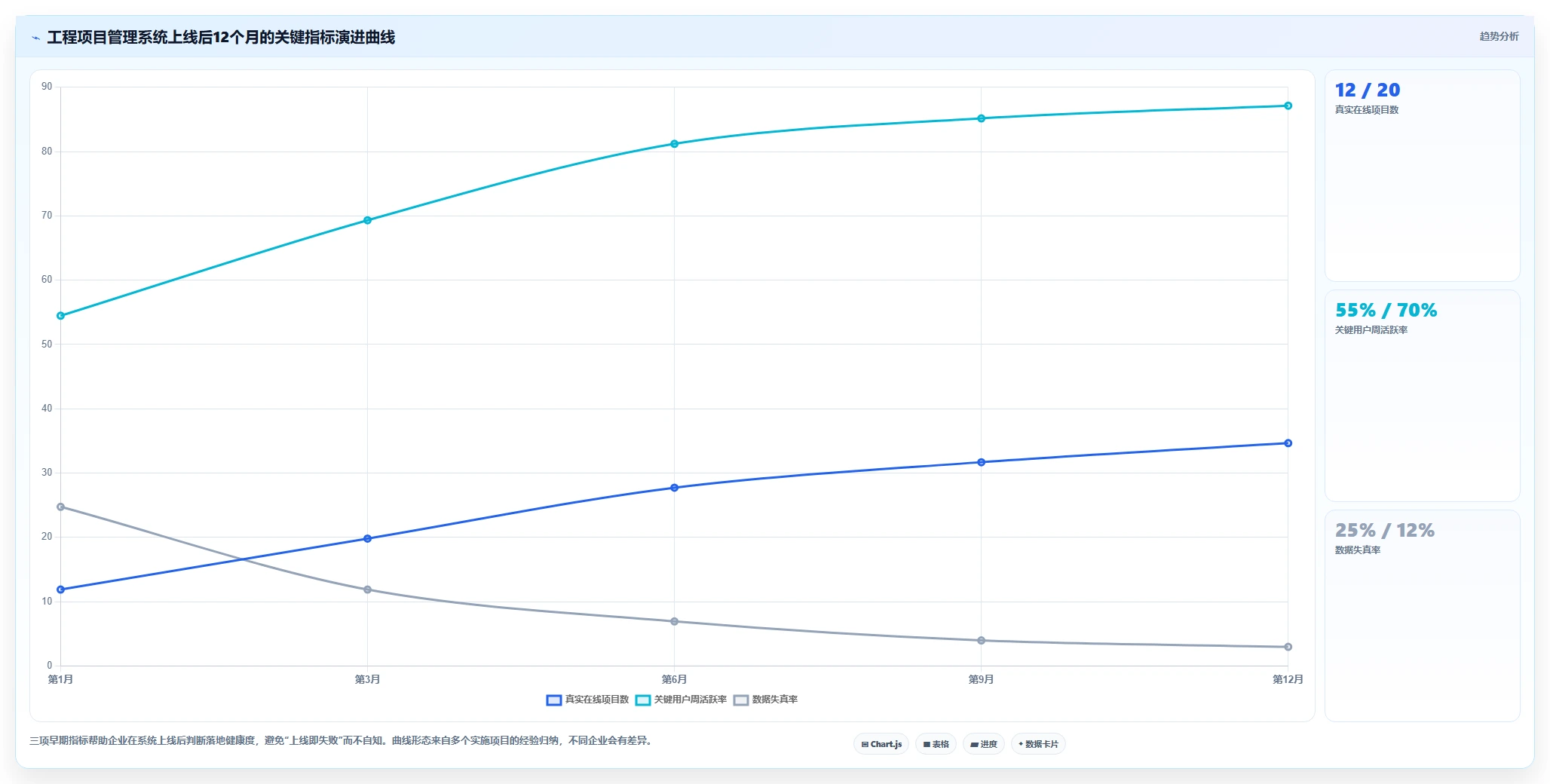Click the 表格 tag

tap(936, 744)
